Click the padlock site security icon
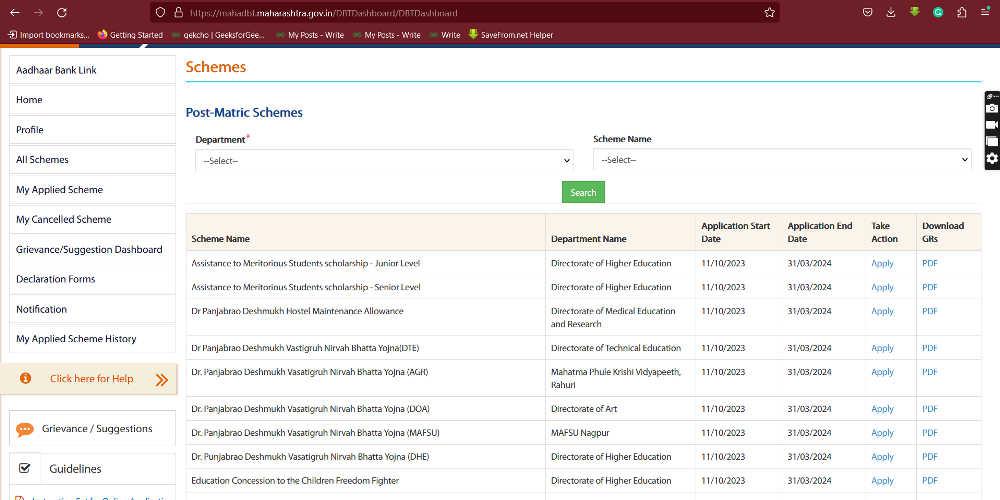The width and height of the screenshot is (1000, 500). point(178,12)
